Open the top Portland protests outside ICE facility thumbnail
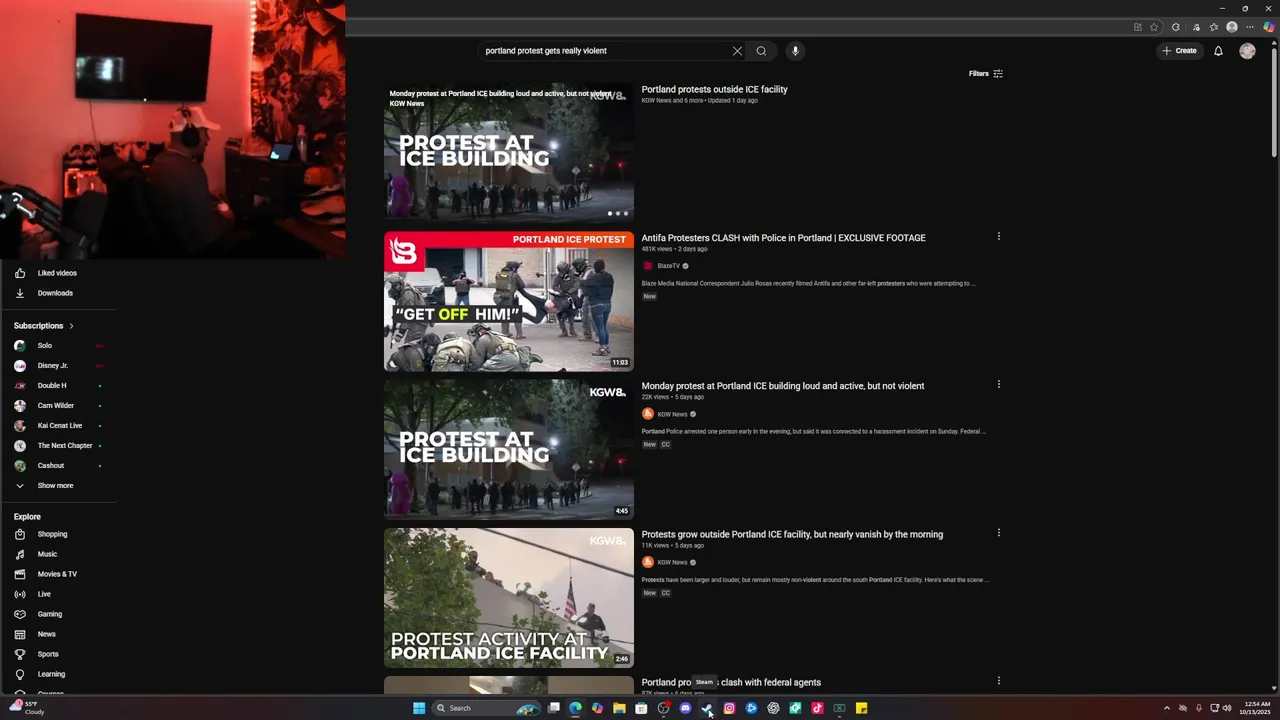This screenshot has height=720, width=1280. [508, 152]
